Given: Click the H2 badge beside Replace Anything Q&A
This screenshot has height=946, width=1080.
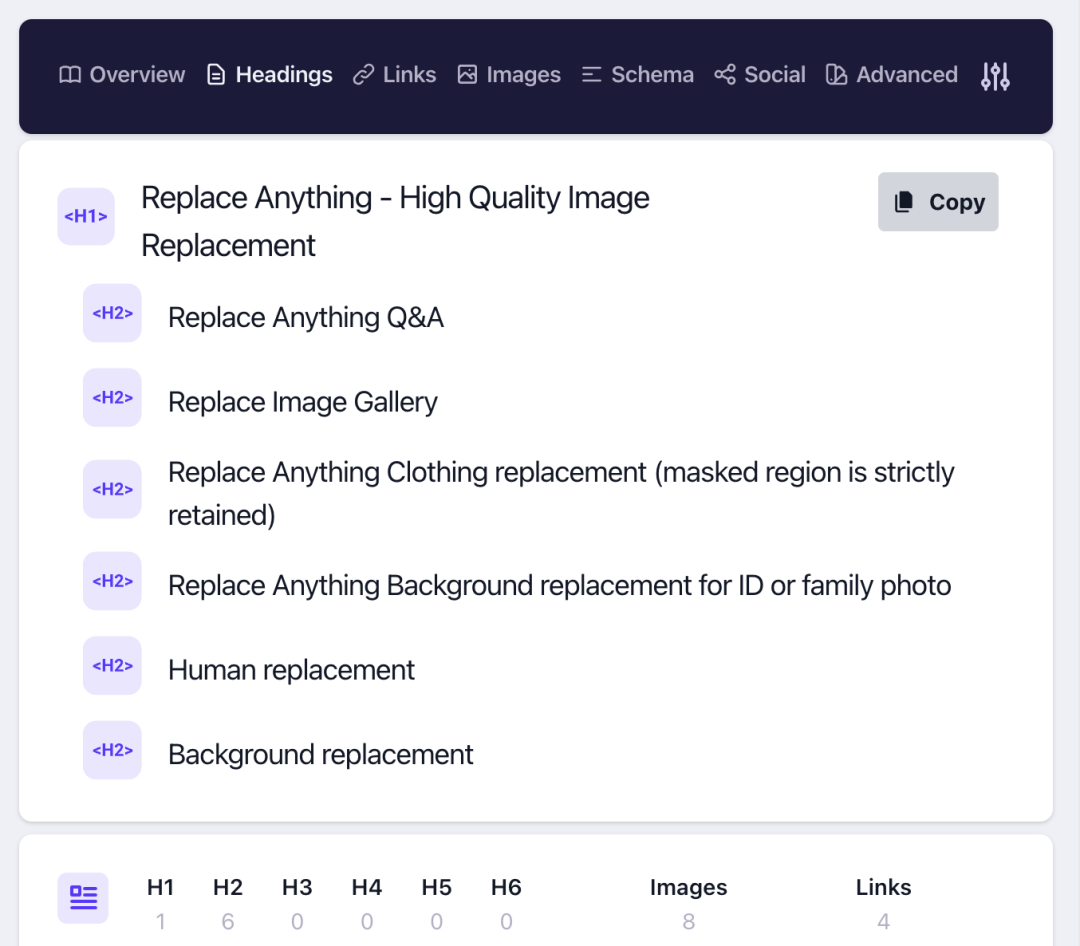Looking at the screenshot, I should coord(112,313).
